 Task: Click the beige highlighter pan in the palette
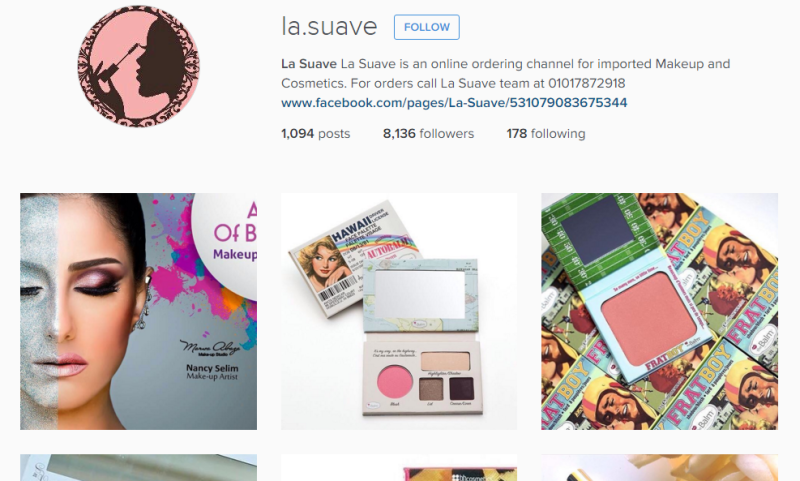445,362
